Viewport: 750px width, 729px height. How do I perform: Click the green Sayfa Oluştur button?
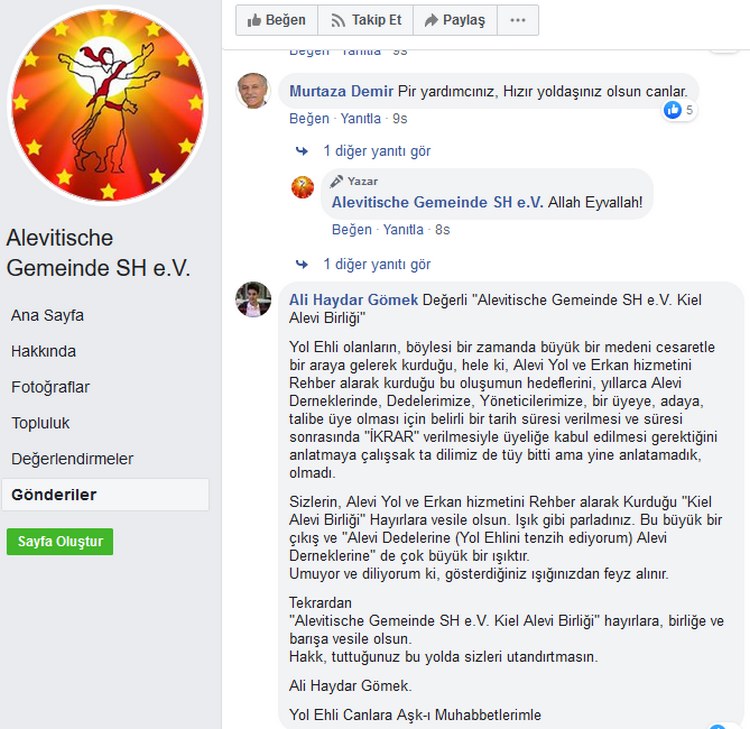pos(60,541)
